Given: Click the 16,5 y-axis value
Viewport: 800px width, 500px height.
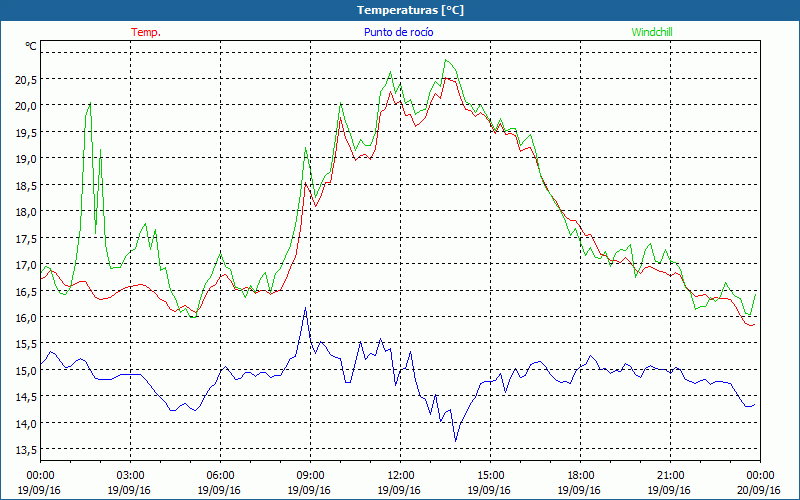Looking at the screenshot, I should (x=26, y=292).
